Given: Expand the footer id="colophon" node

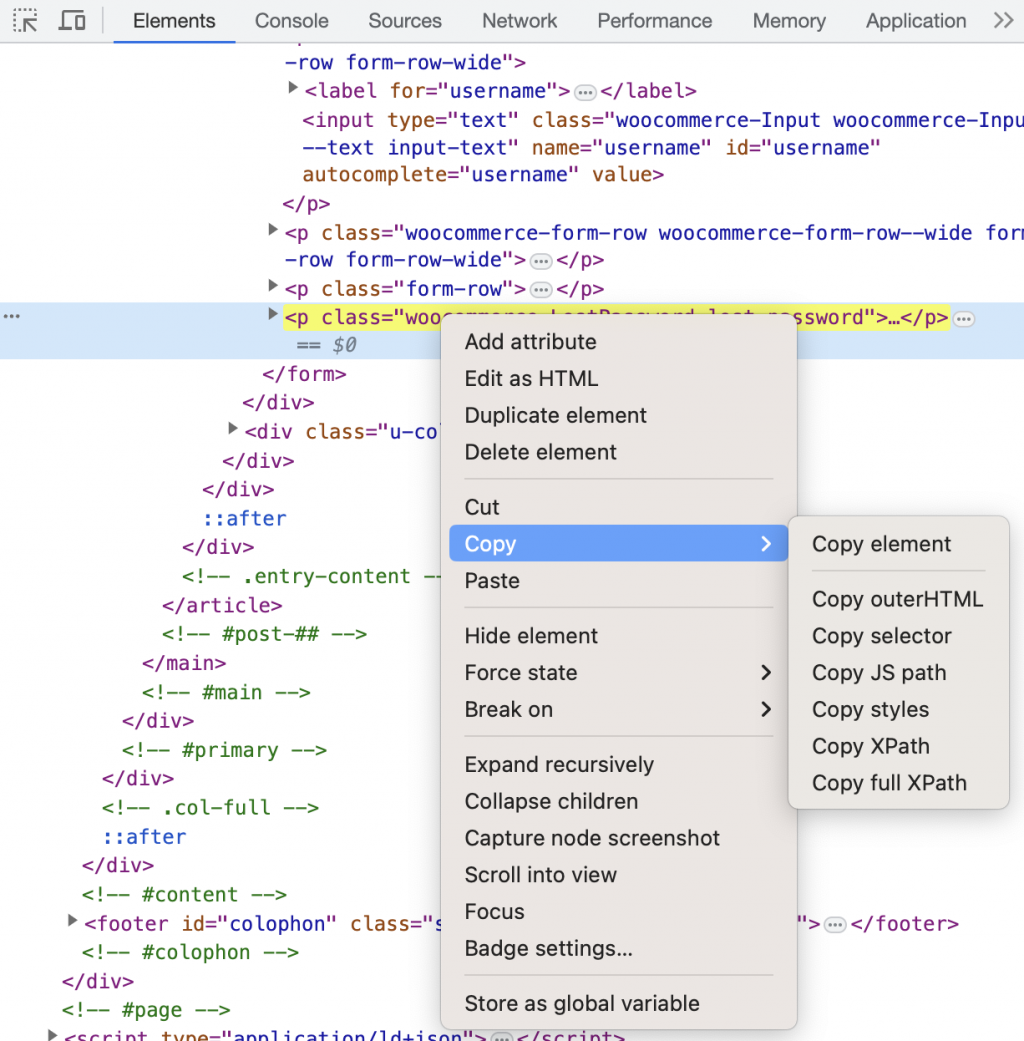Looking at the screenshot, I should pos(72,921).
